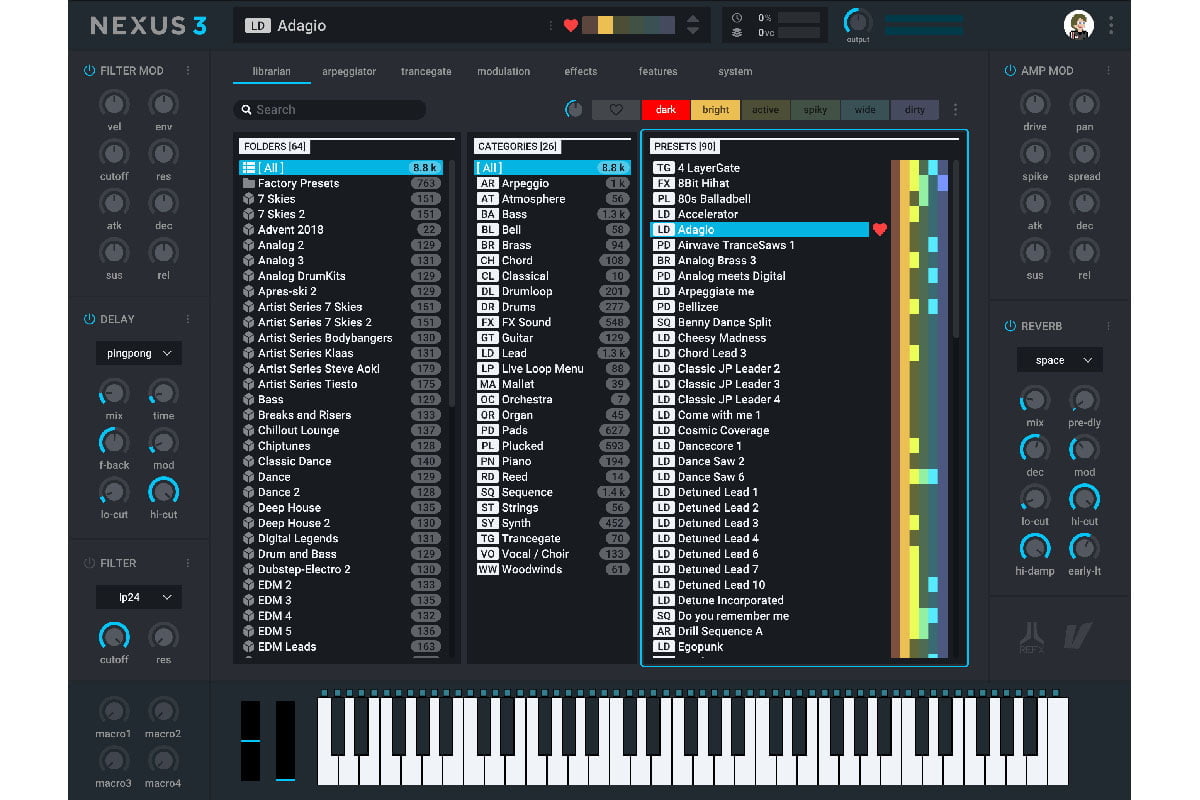Image resolution: width=1200 pixels, height=800 pixels.
Task: Open DELAY three-dot options menu
Action: (x=187, y=320)
